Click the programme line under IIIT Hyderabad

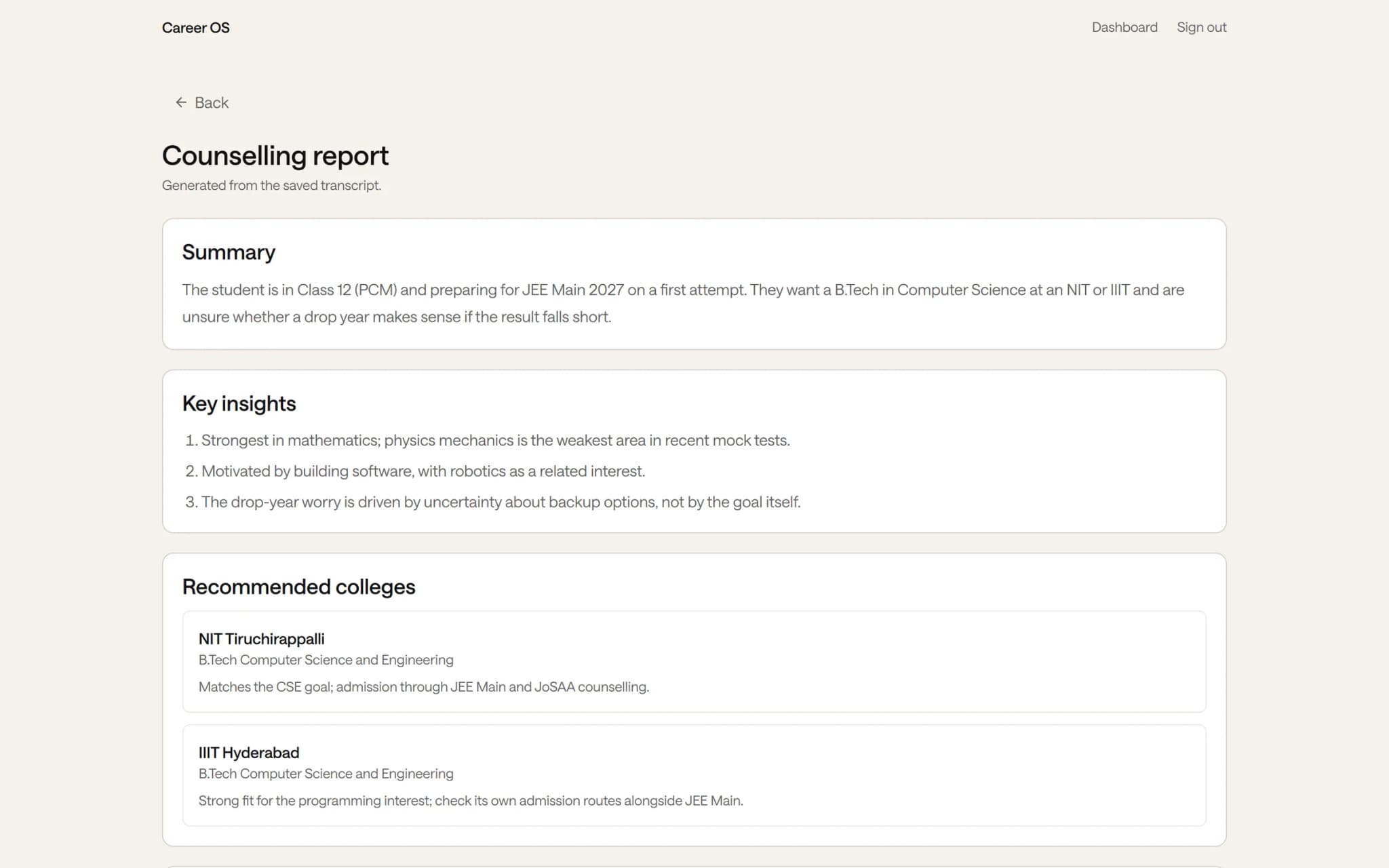(326, 774)
